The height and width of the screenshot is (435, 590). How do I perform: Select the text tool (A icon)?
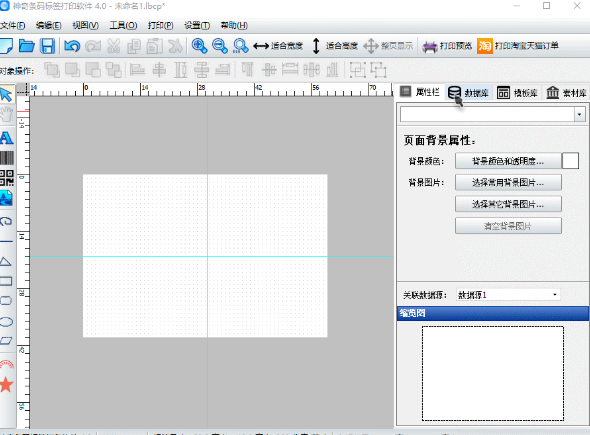[6, 138]
